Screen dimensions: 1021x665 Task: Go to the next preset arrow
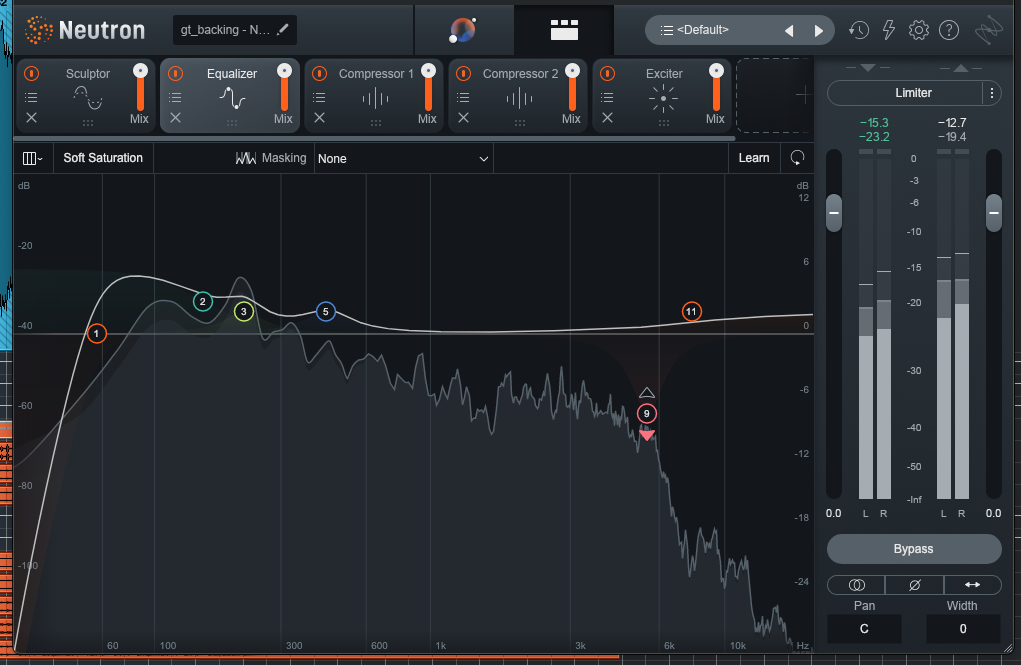tap(818, 31)
